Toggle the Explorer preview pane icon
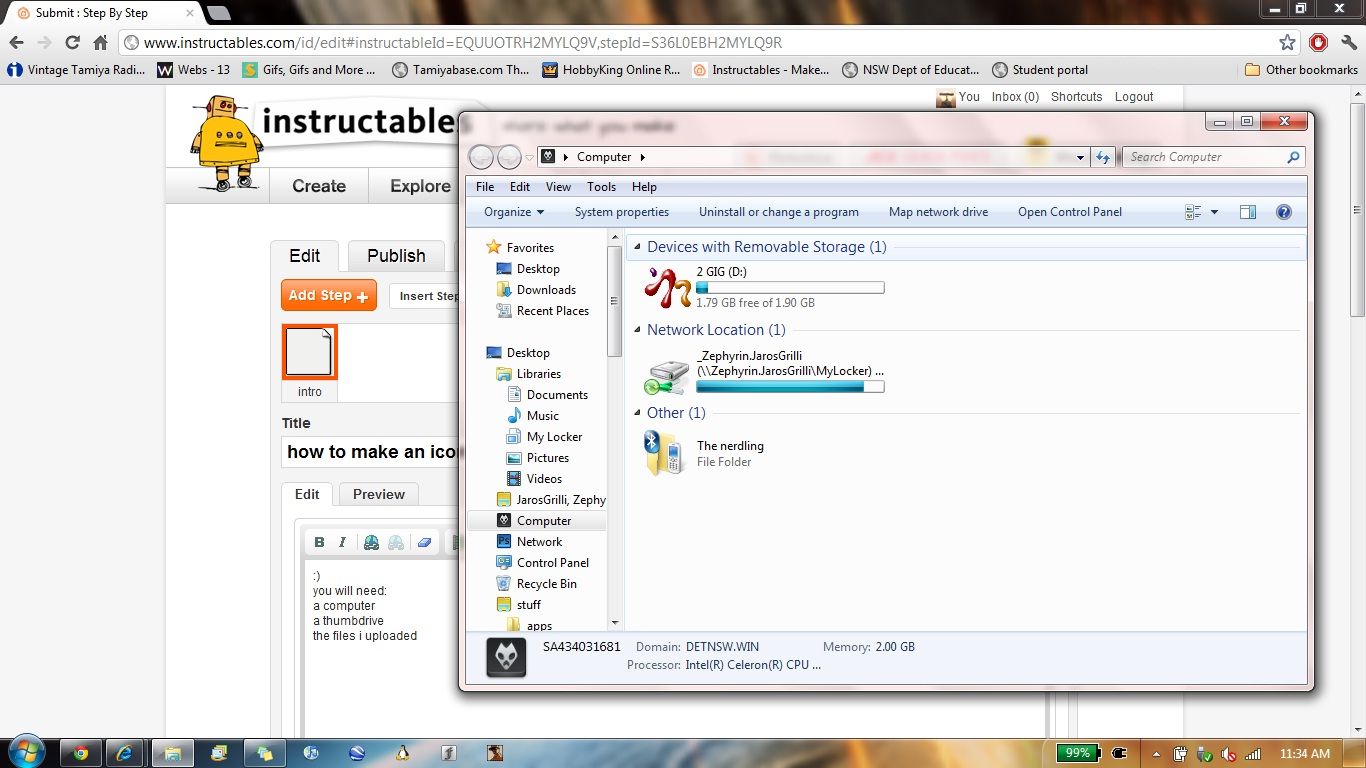The height and width of the screenshot is (768, 1366). [x=1247, y=212]
